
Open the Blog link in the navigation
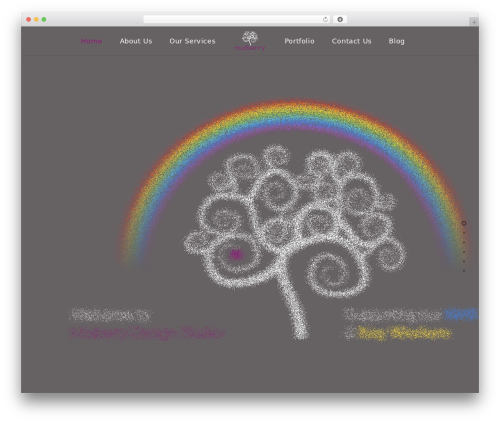tap(396, 41)
